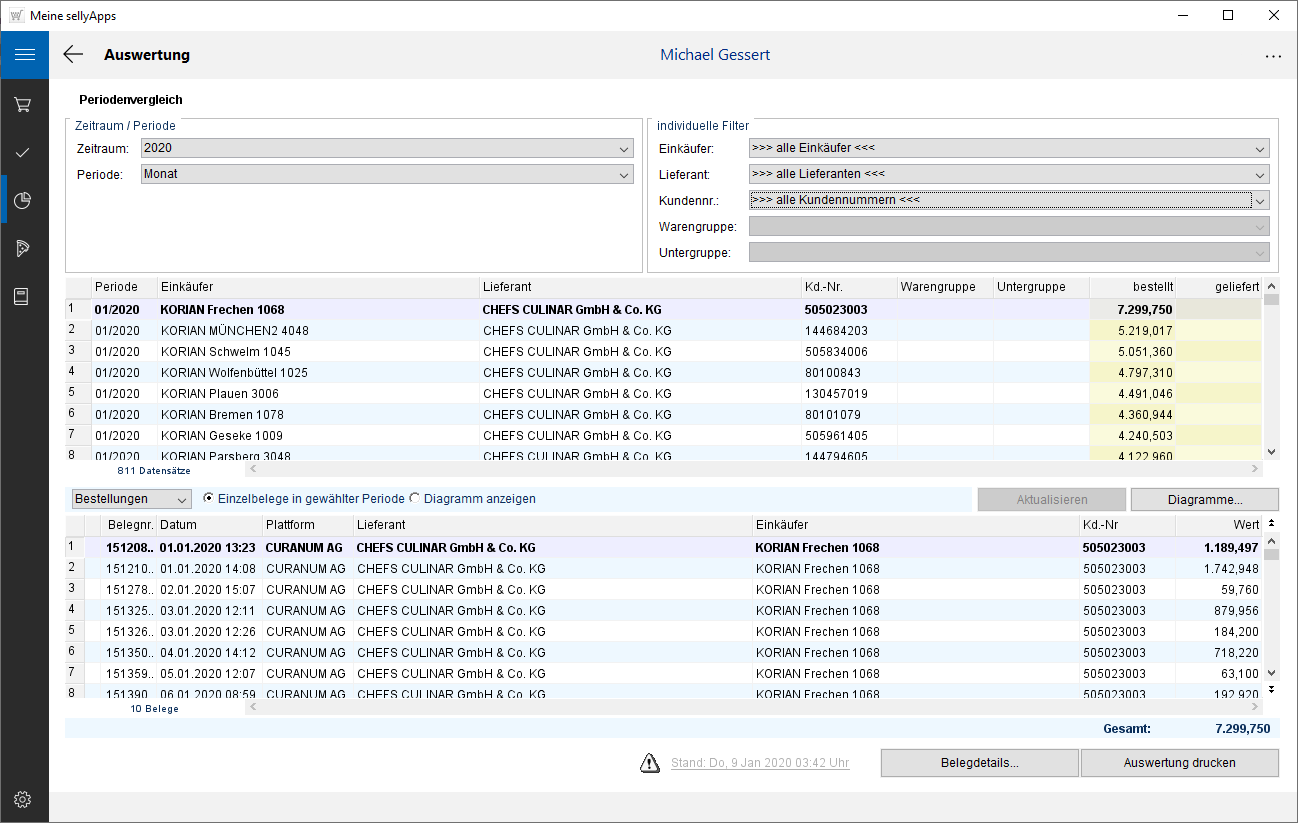Click the 'Belegdetails...' button
Screen dimensions: 1298x823
(979, 763)
